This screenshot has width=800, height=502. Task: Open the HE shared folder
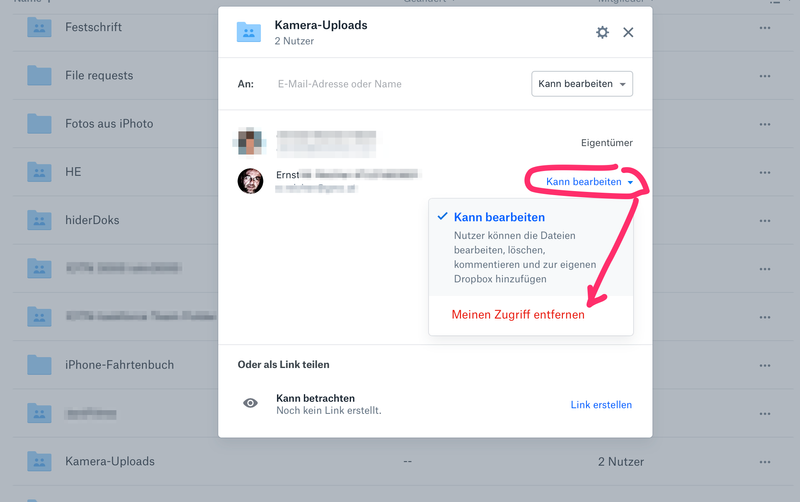(73, 172)
